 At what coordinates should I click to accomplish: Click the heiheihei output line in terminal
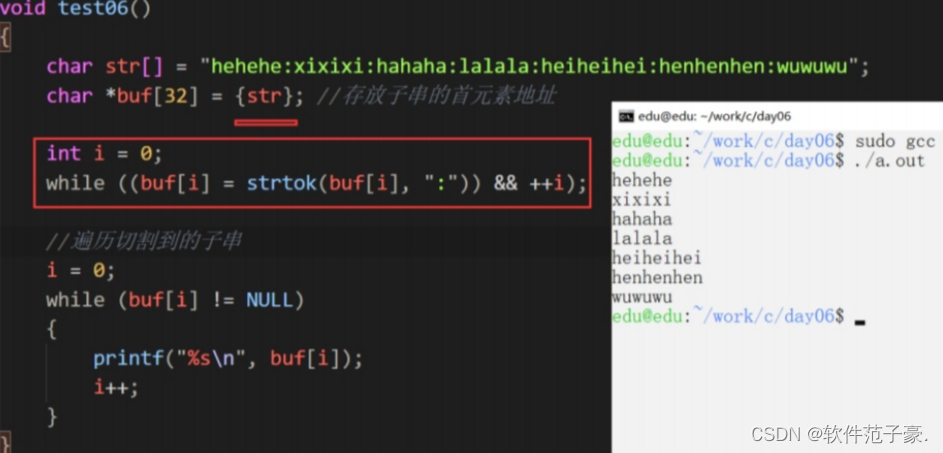657,258
